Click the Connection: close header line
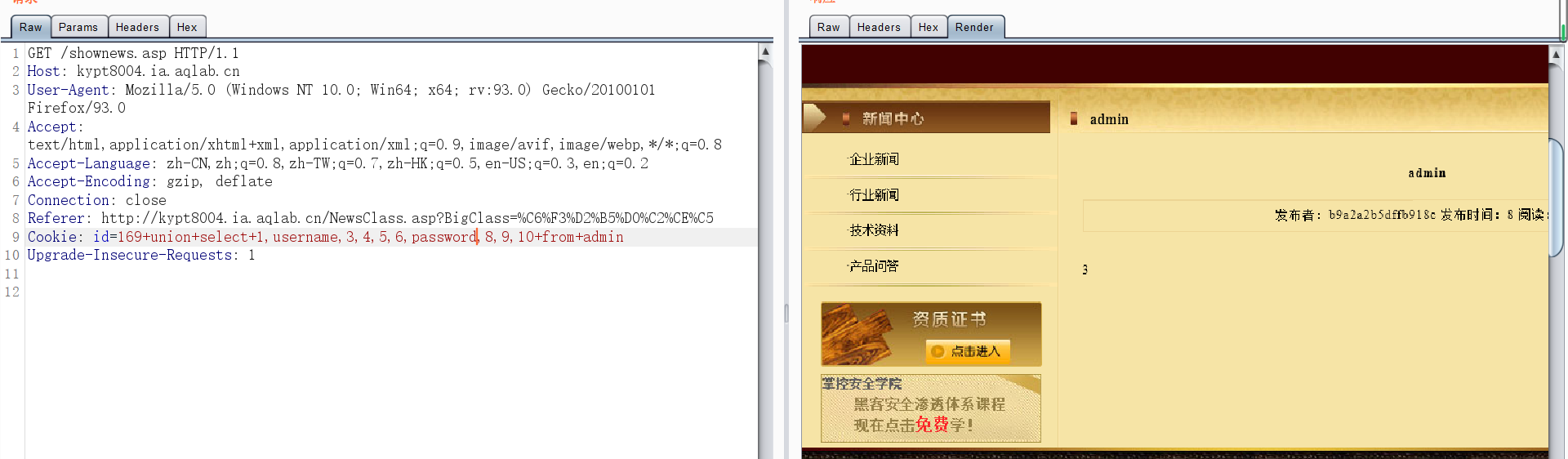Screen dimensions: 1568x459 (96, 200)
